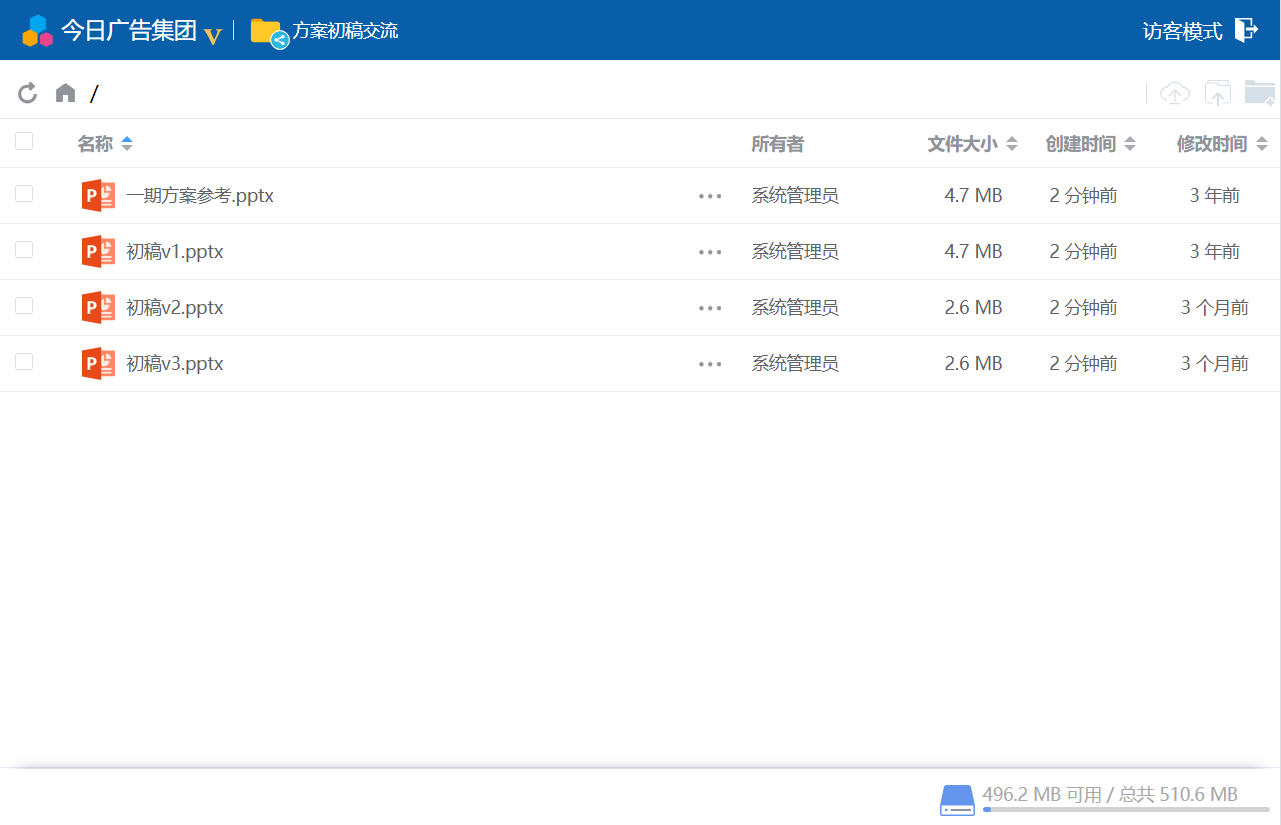Sort by 名称 using its sort arrows
Image resolution: width=1281 pixels, height=825 pixels.
pyautogui.click(x=127, y=144)
